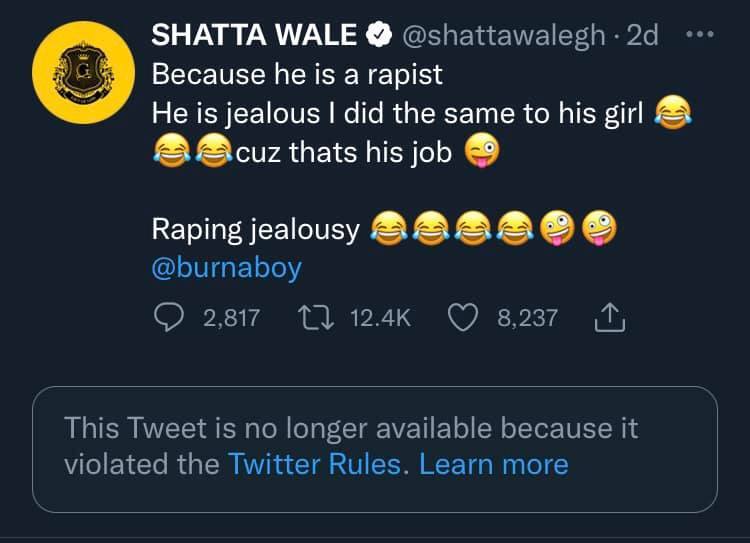Click the share upload icon

click(x=608, y=318)
